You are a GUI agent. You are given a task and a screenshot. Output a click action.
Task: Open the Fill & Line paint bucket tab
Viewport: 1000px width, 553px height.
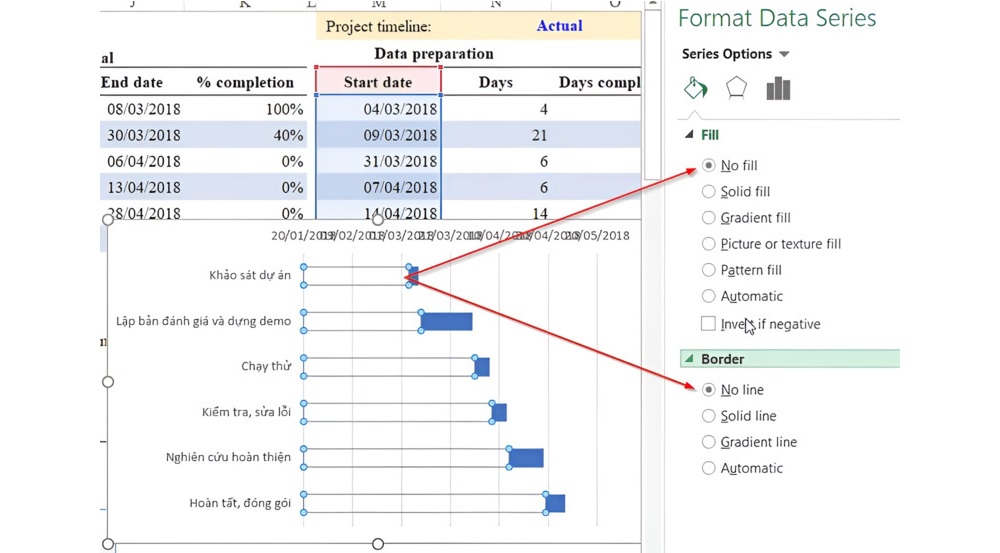[695, 89]
